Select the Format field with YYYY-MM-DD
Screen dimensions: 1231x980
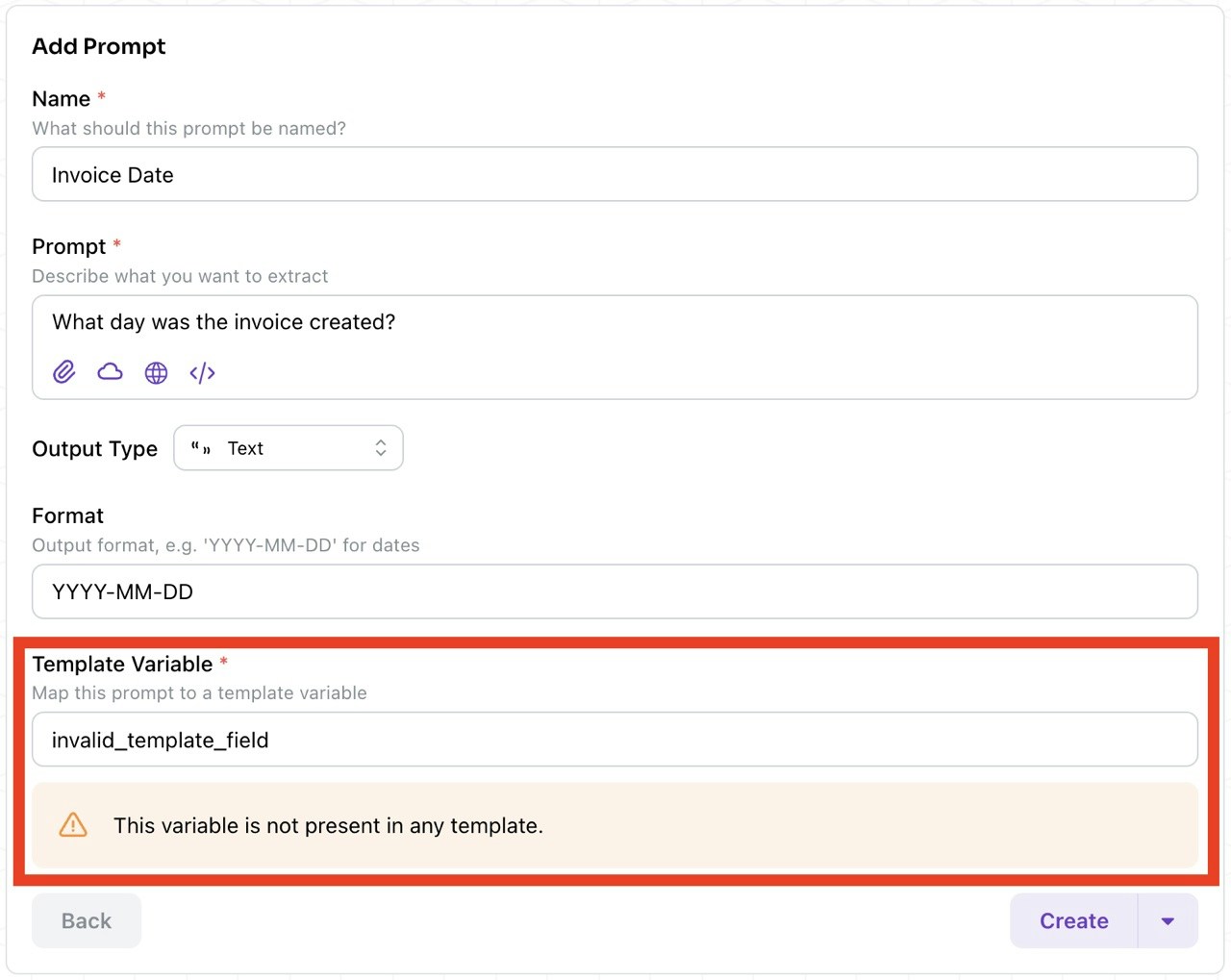tap(615, 591)
